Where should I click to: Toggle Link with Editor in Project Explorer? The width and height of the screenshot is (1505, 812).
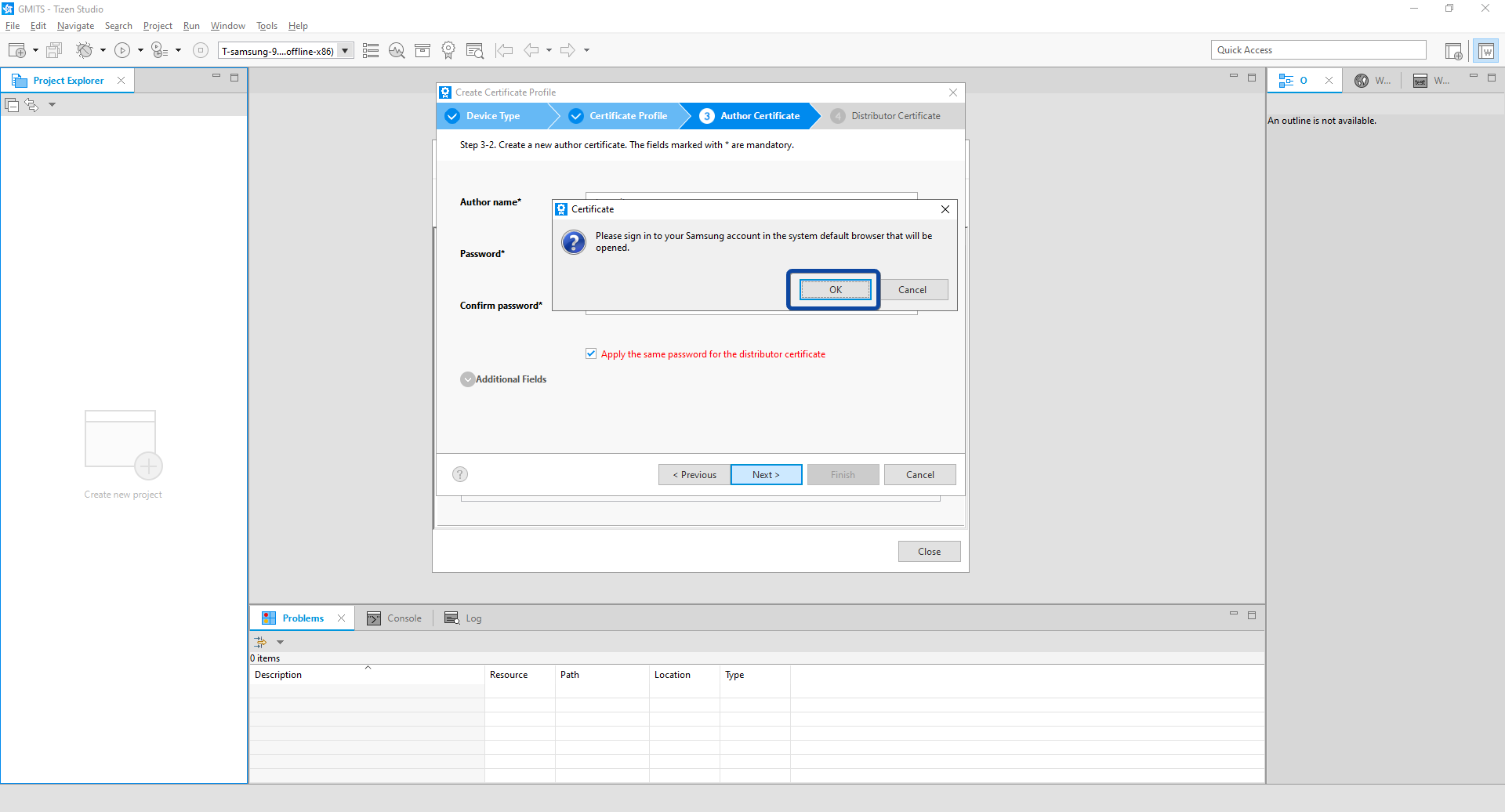[31, 105]
